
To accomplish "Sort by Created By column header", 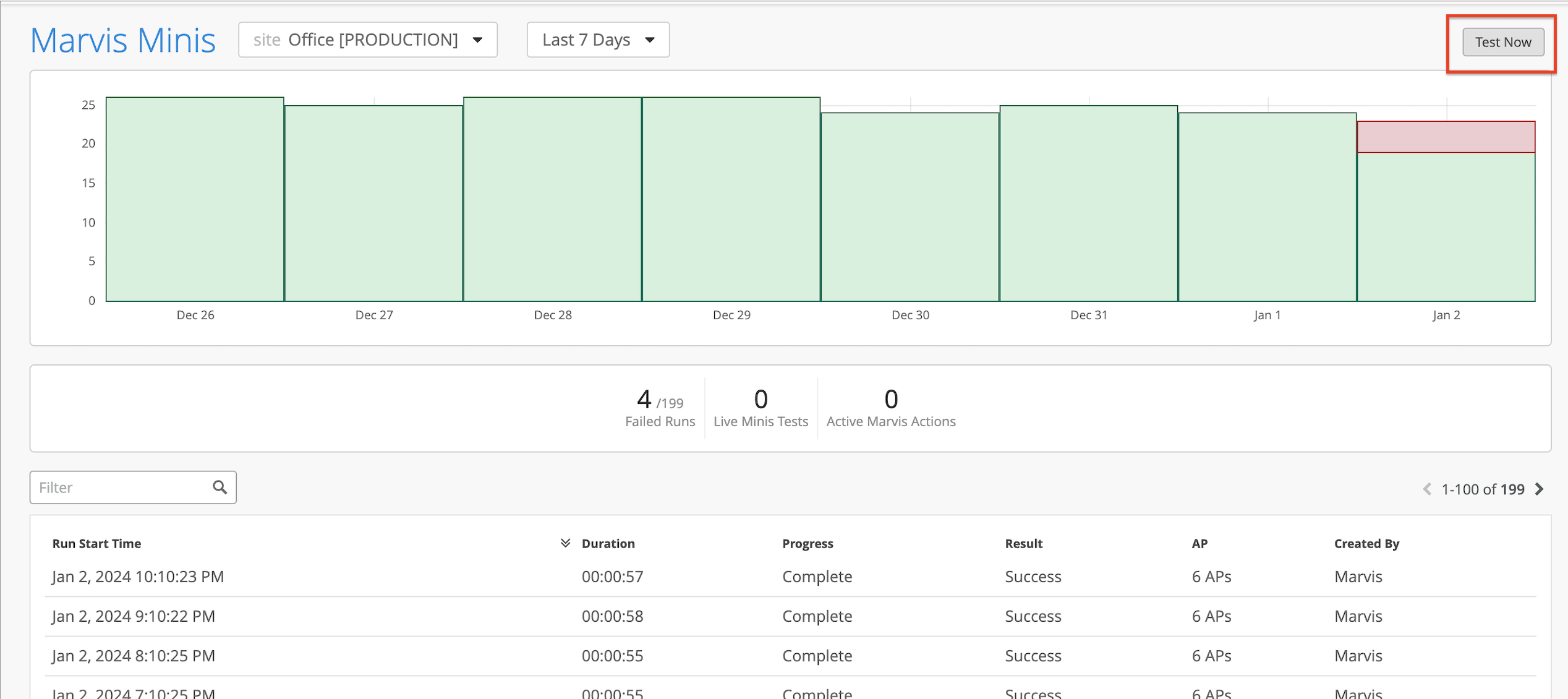I will pyautogui.click(x=1366, y=543).
